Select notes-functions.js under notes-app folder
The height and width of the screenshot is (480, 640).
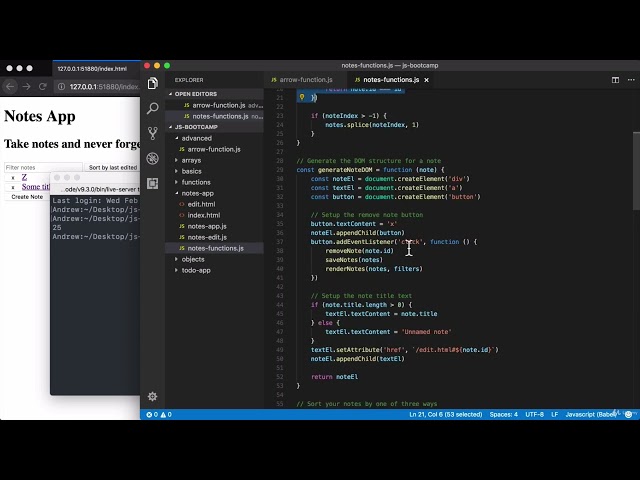point(214,248)
